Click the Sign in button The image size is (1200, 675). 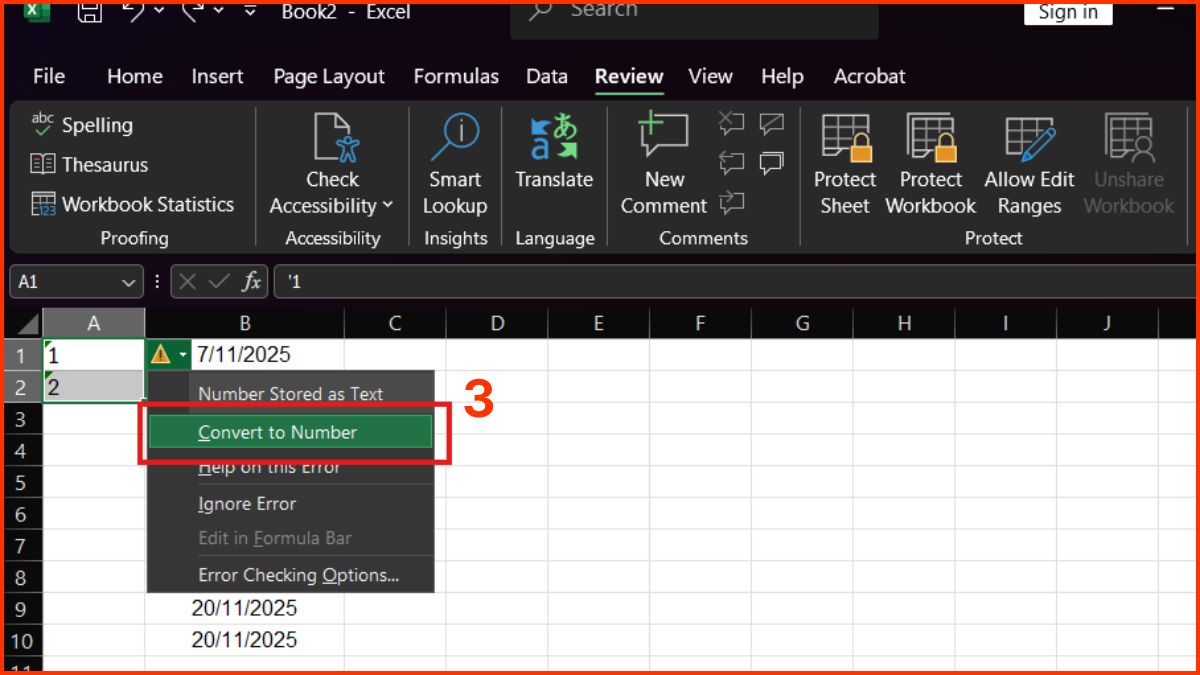tap(1067, 12)
